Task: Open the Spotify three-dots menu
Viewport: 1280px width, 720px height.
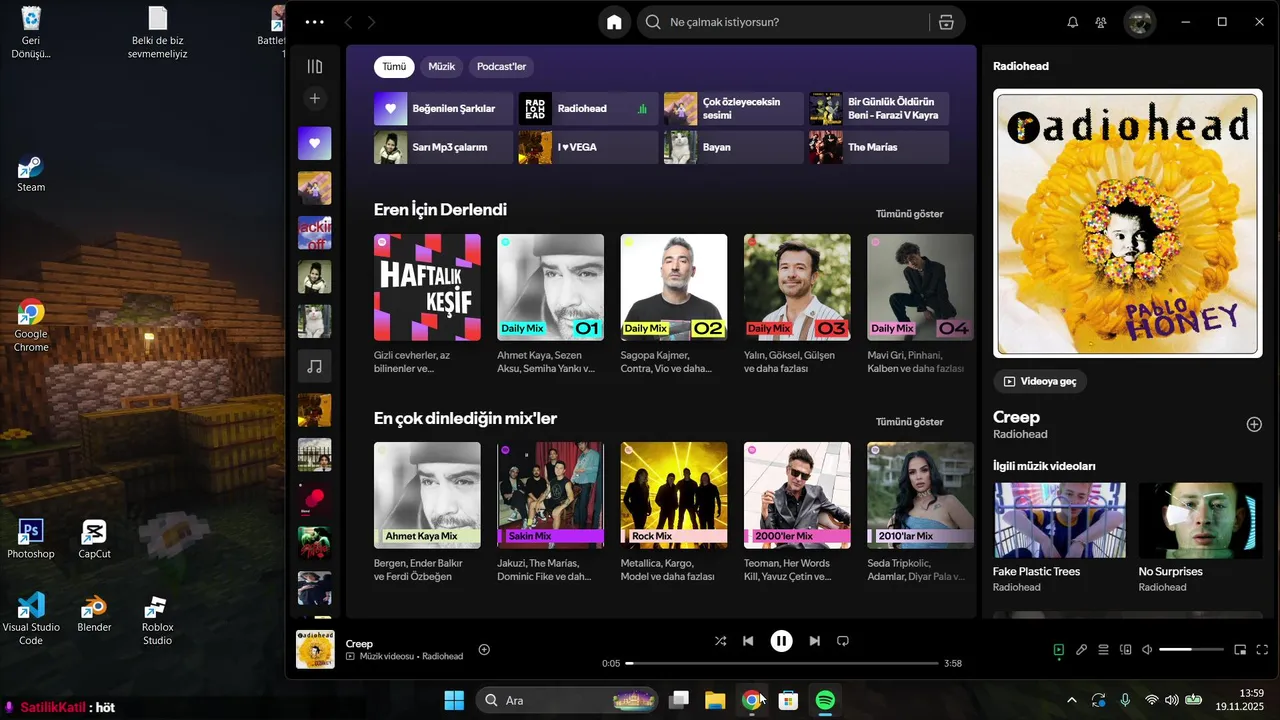Action: tap(315, 22)
